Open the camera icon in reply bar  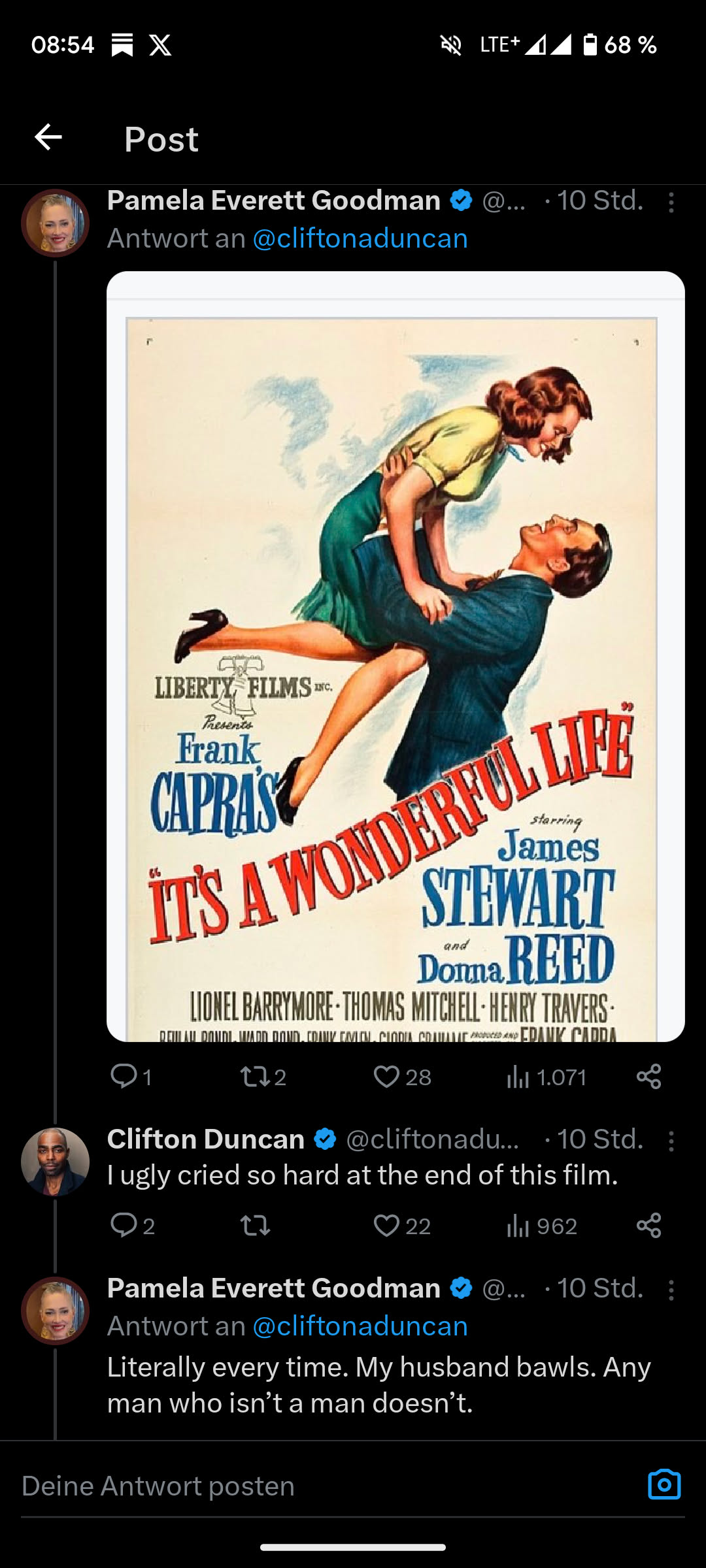[664, 1484]
